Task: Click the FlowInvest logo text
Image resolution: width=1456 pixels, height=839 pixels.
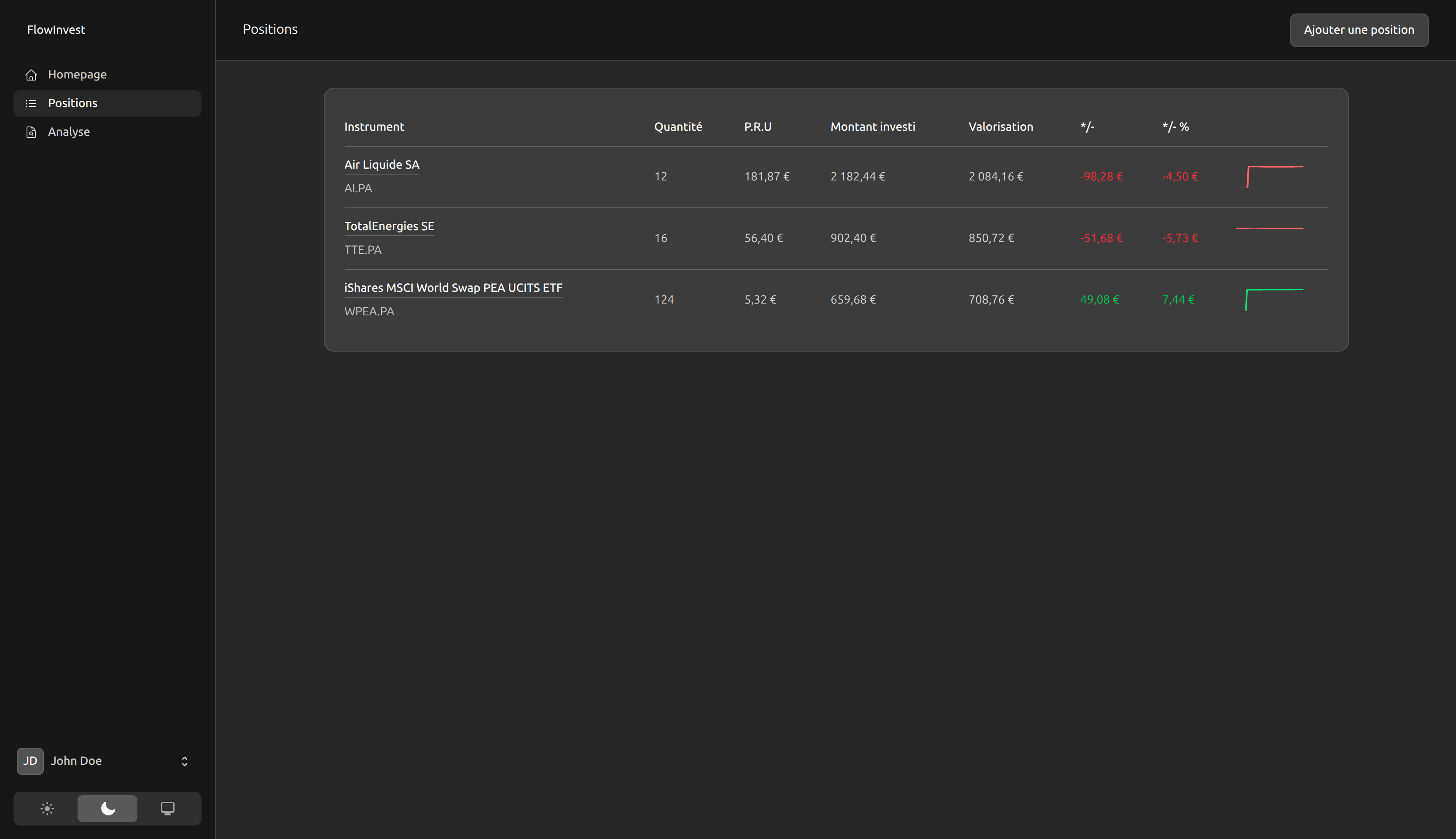Action: point(56,30)
